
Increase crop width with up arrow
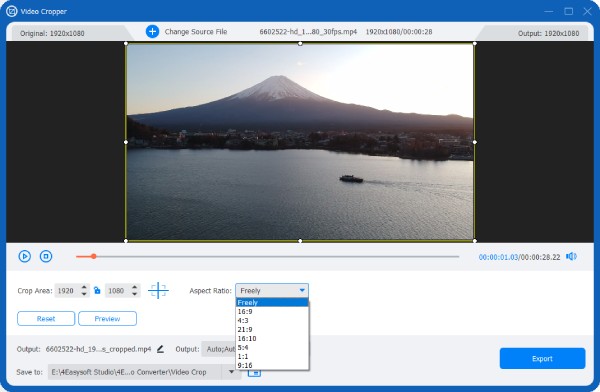click(84, 287)
